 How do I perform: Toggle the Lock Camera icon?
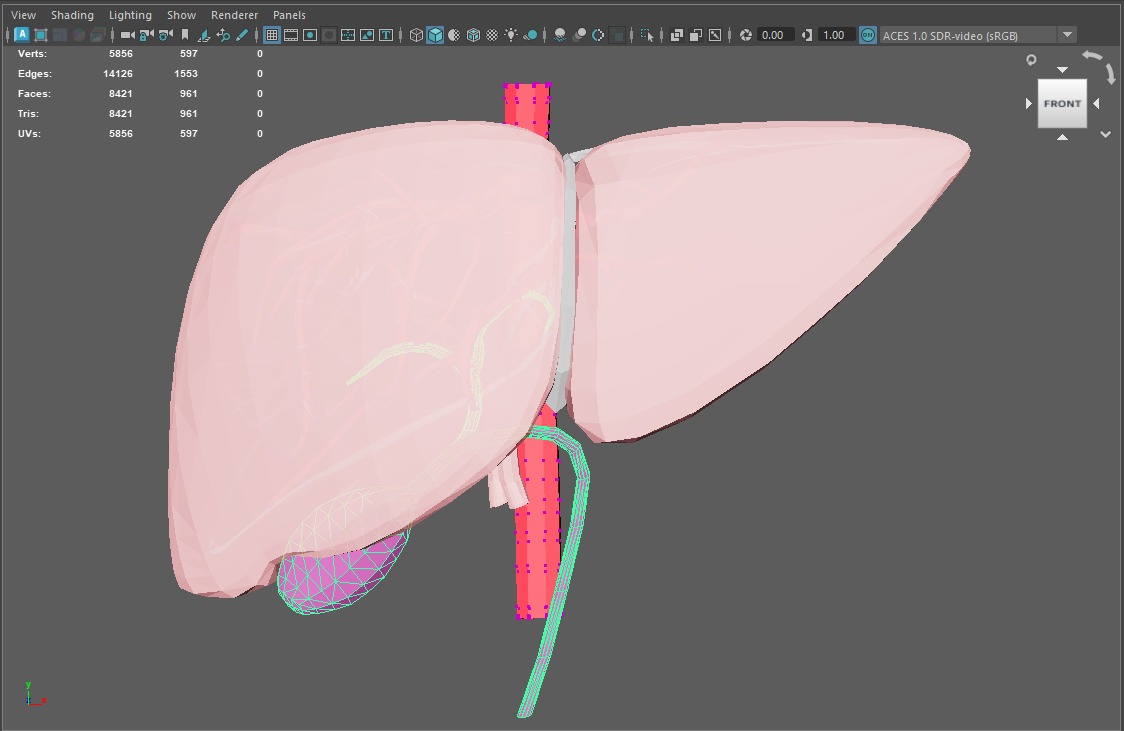(146, 35)
